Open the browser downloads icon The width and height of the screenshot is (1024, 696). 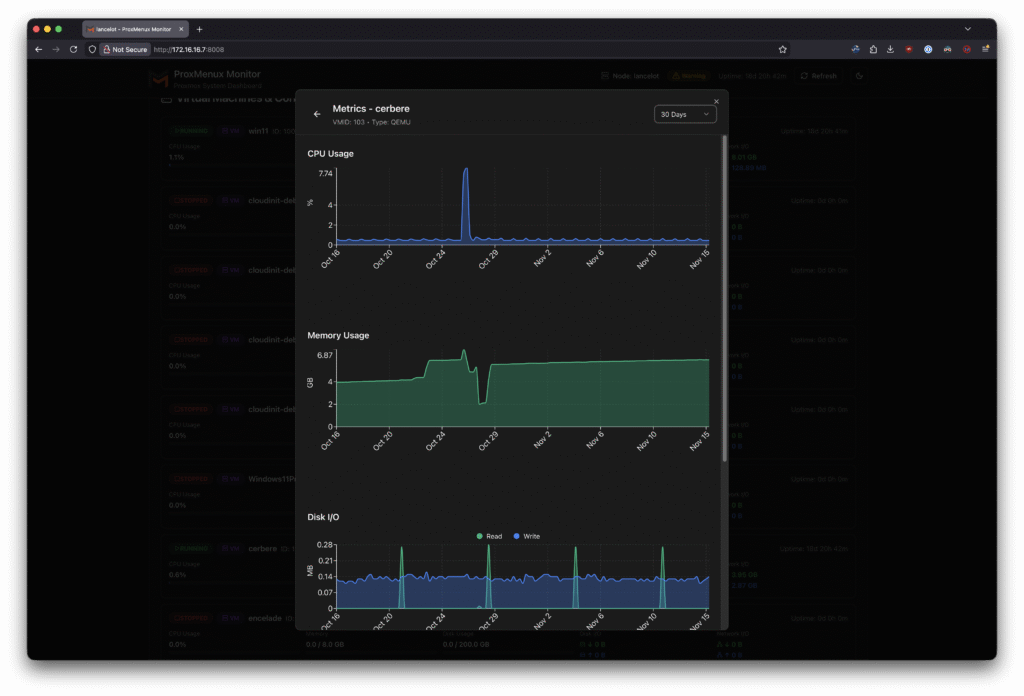coord(890,49)
